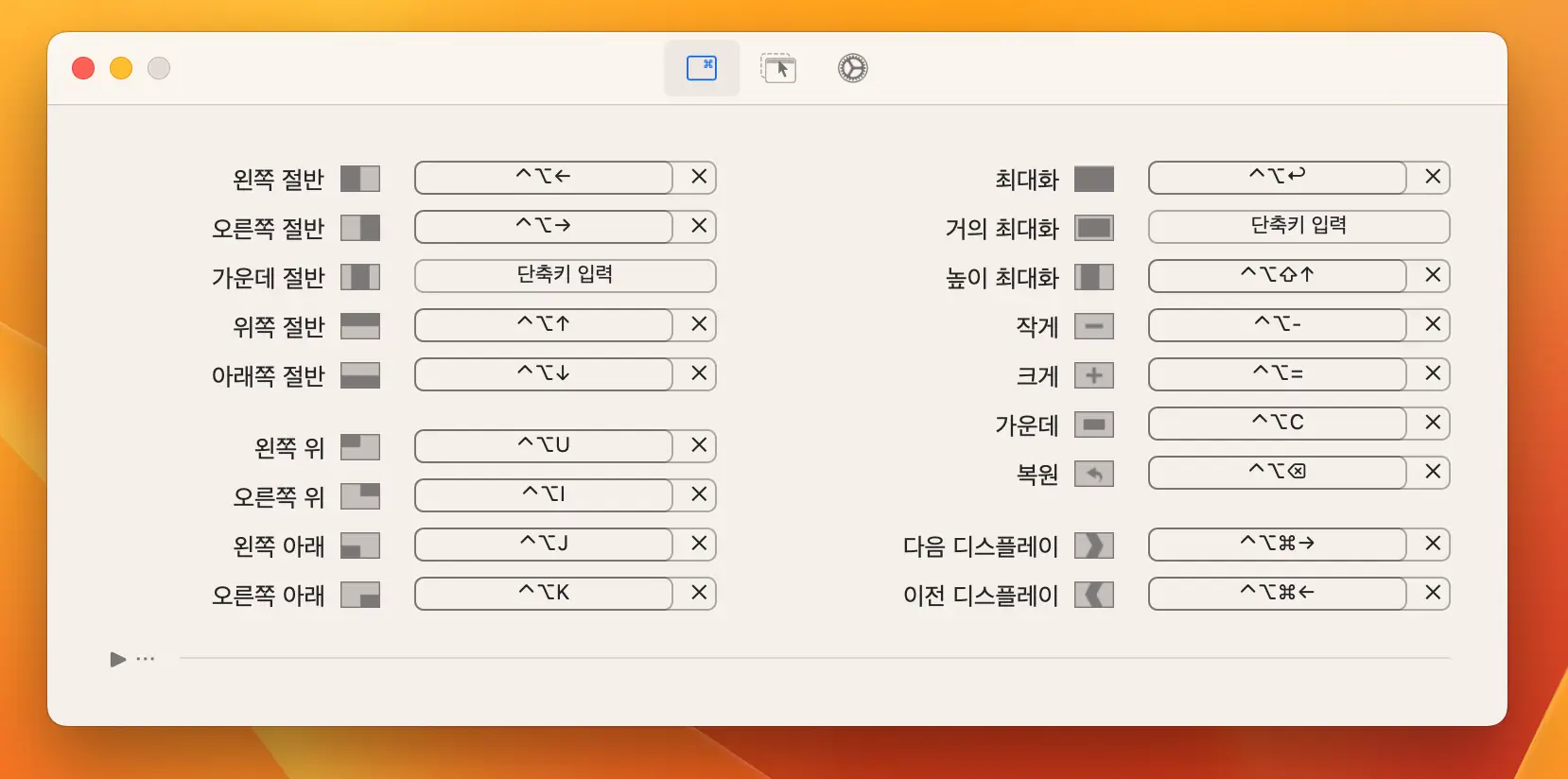1568x779 pixels.
Task: Click the 위쪽 절반 top-half icon
Action: (x=360, y=326)
